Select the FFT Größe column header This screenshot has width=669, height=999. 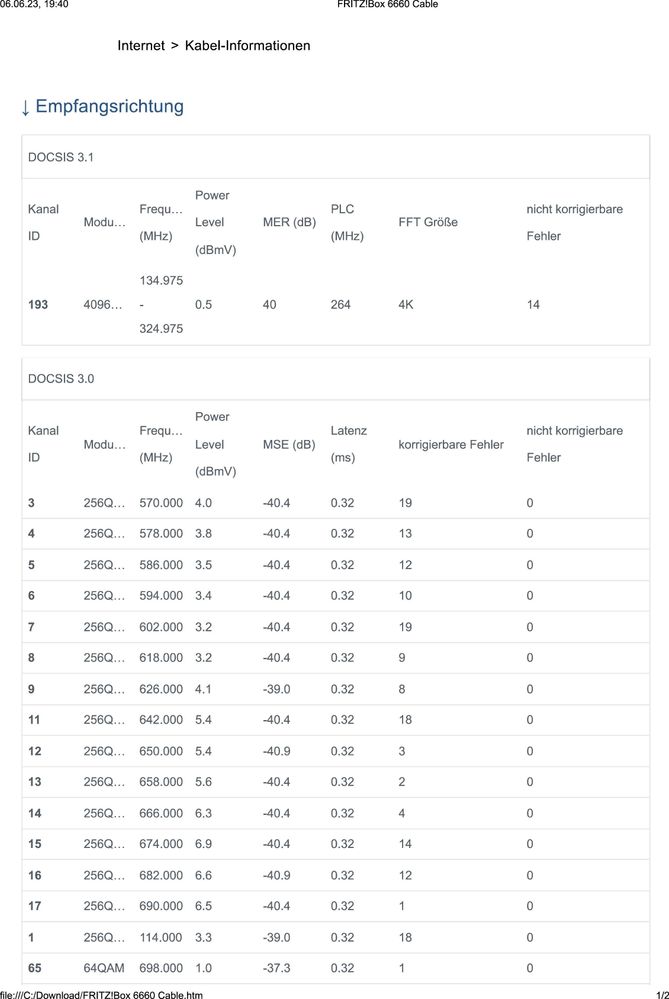point(427,222)
